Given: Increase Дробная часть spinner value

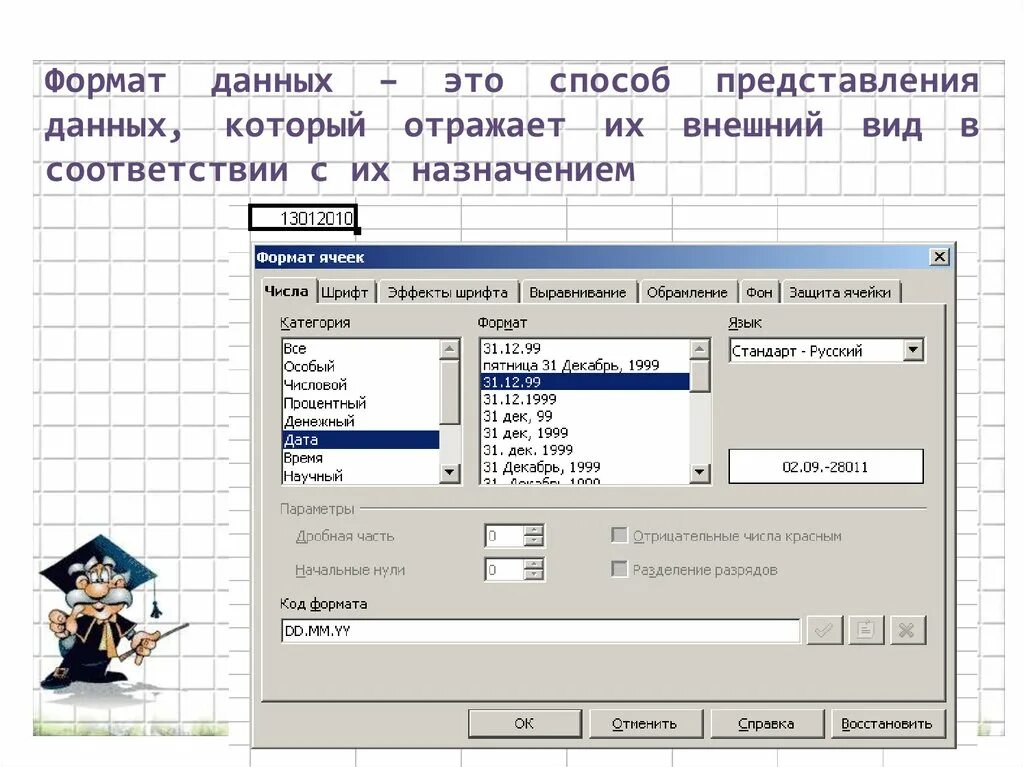Looking at the screenshot, I should 534,530.
